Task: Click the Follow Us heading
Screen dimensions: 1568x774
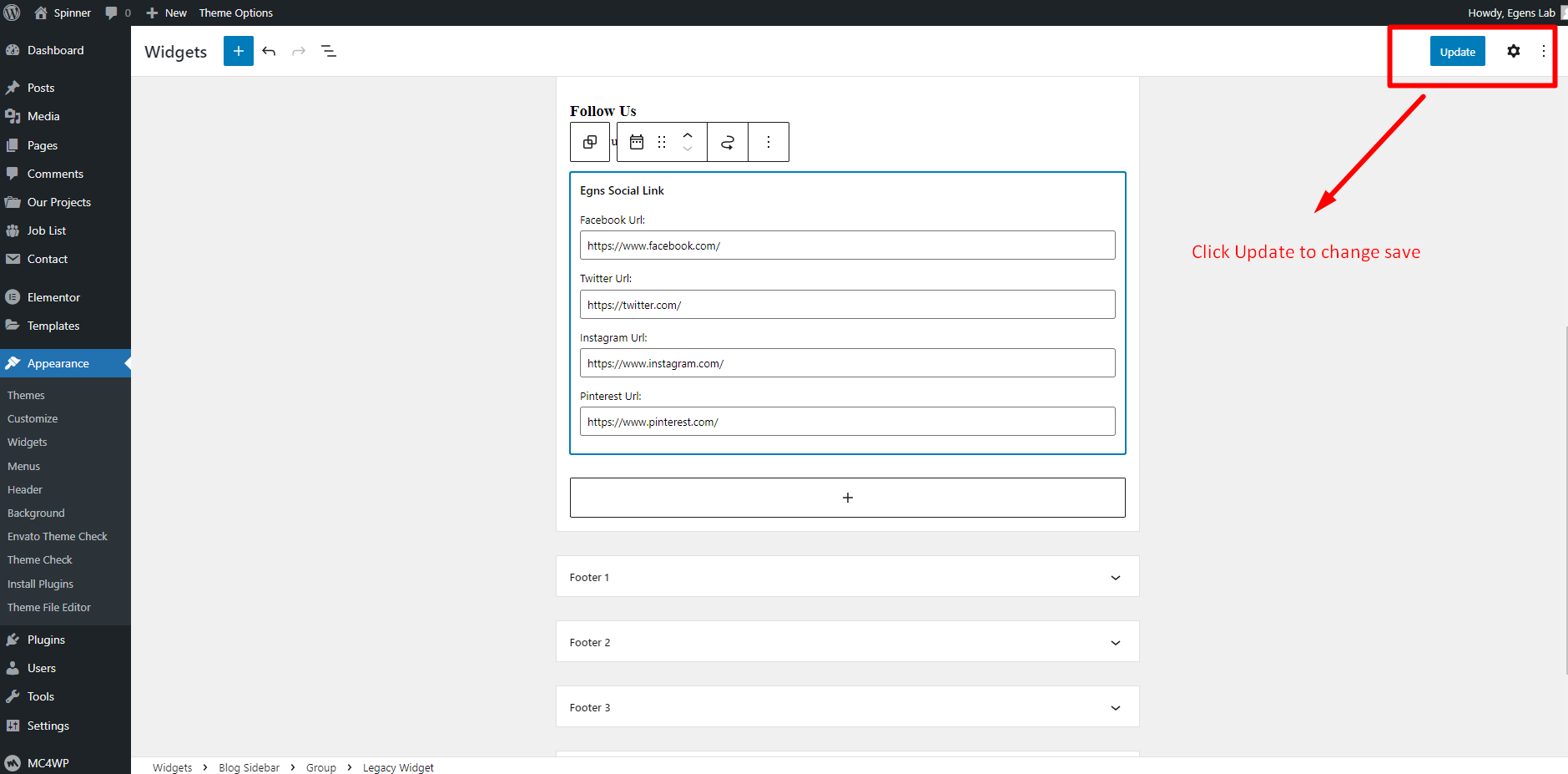Action: point(603,111)
